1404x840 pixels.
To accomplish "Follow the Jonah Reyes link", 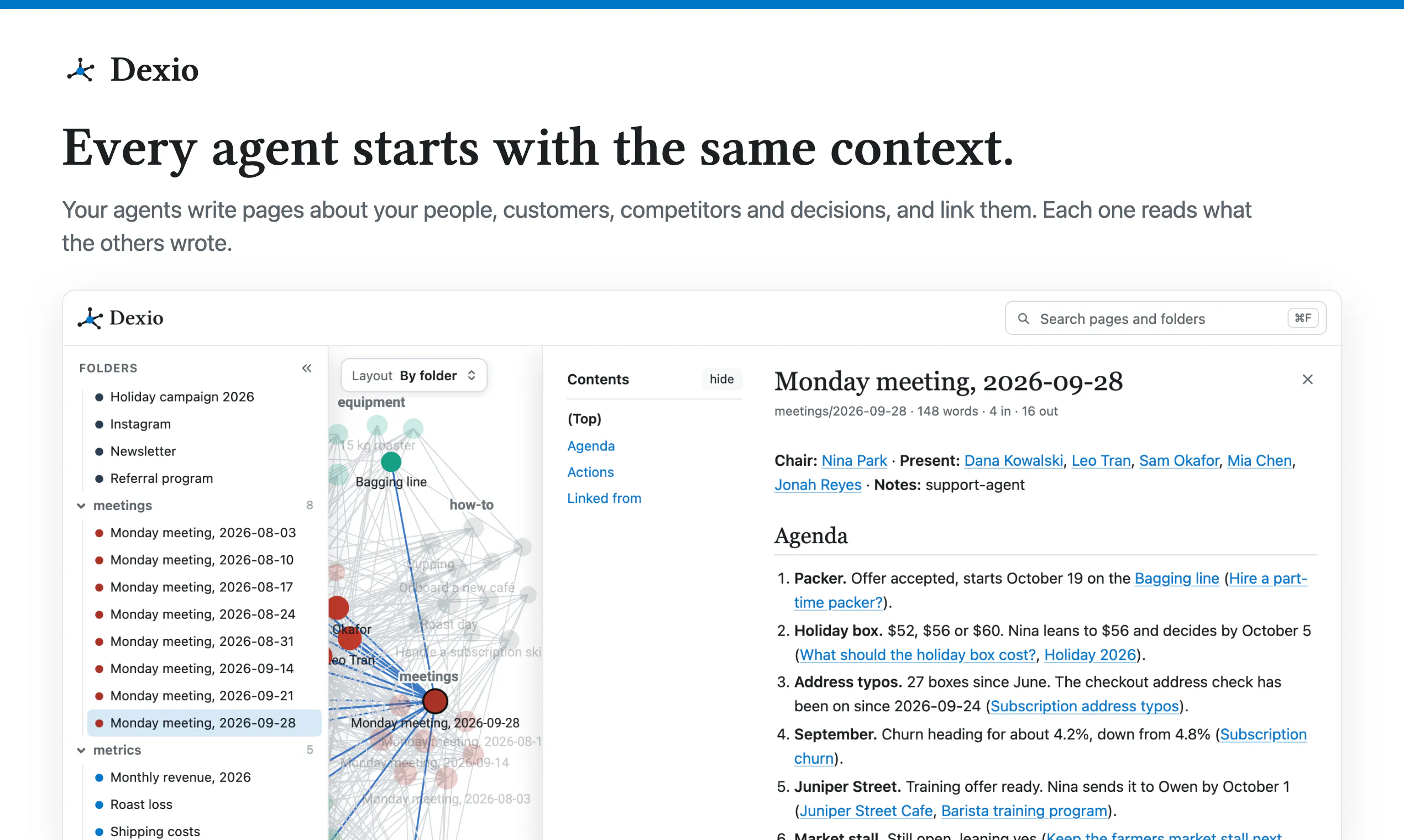I will point(818,485).
